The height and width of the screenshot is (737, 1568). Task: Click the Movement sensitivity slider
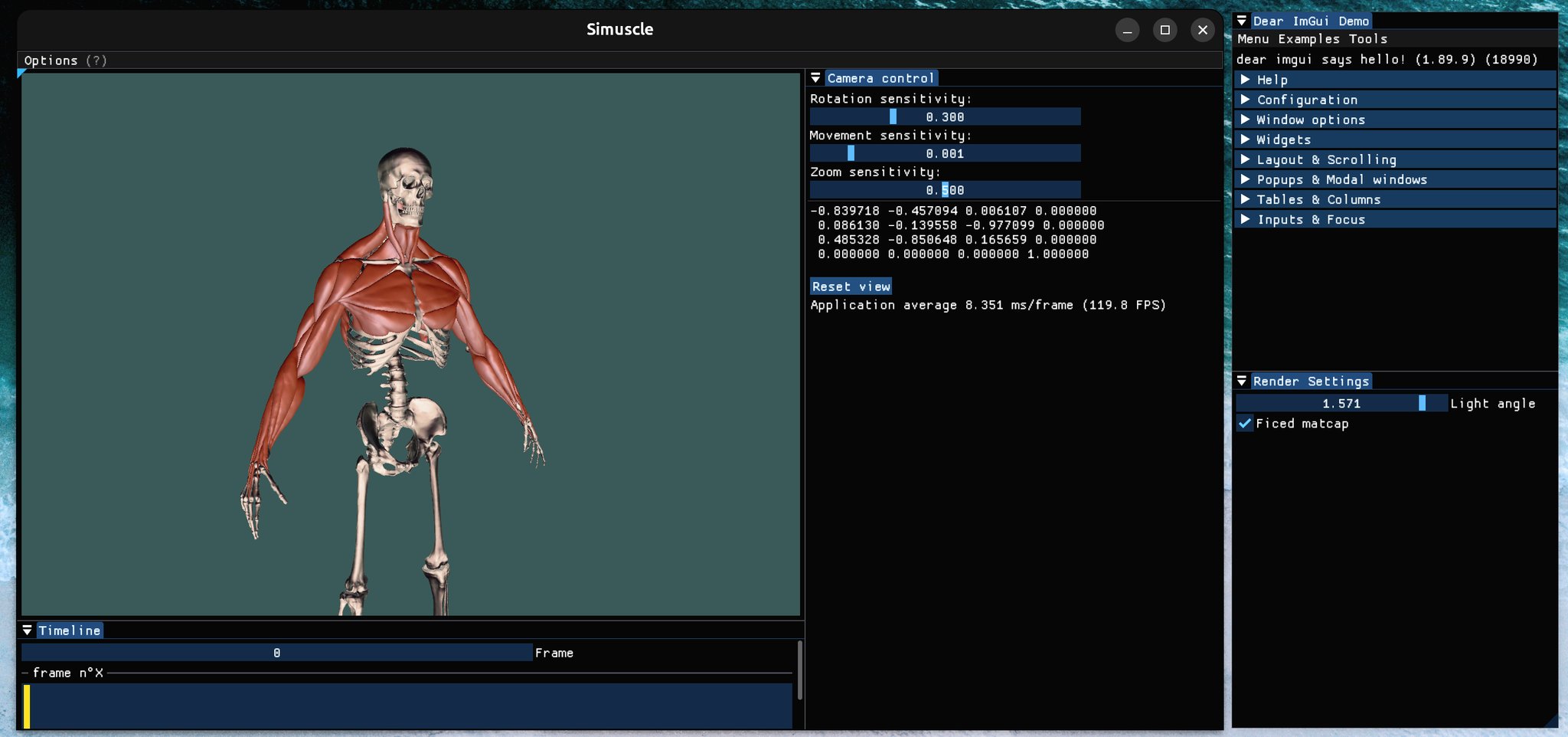(x=946, y=153)
